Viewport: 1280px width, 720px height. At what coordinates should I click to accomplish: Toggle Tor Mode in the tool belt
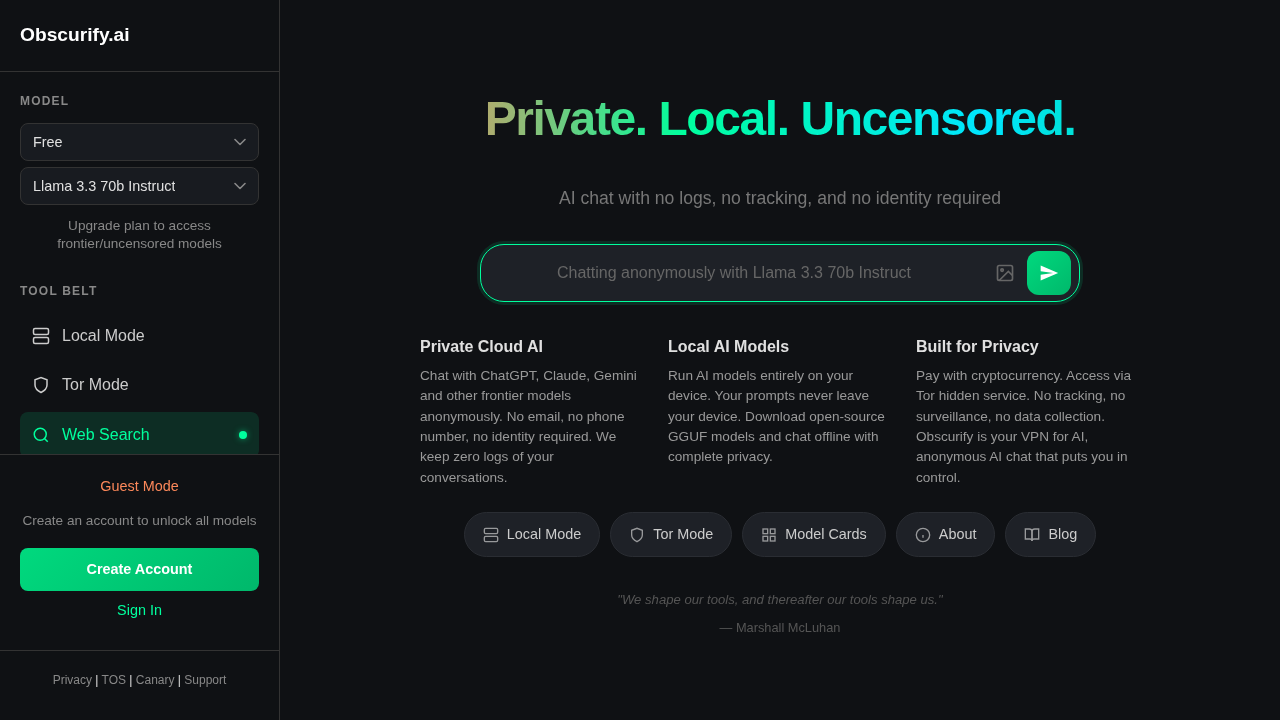click(139, 385)
